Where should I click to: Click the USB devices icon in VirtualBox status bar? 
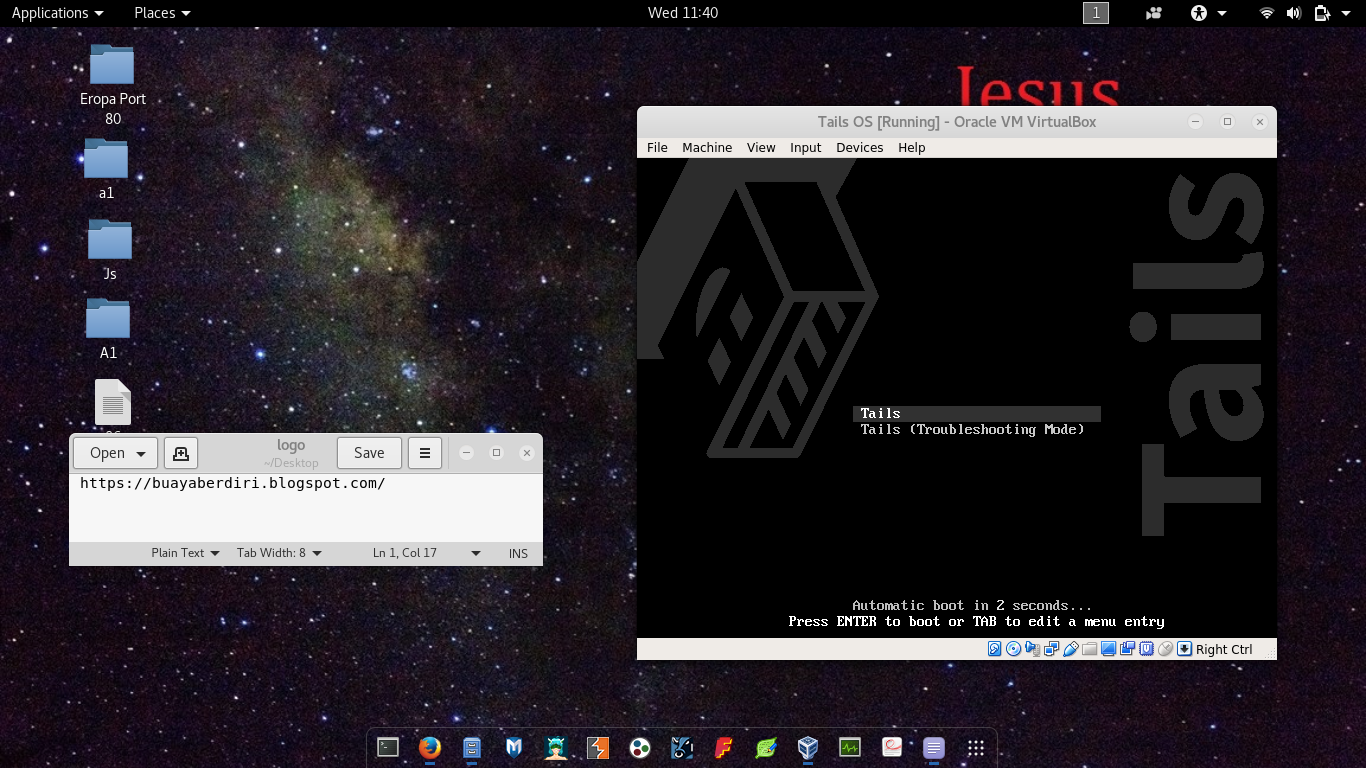tap(1071, 649)
